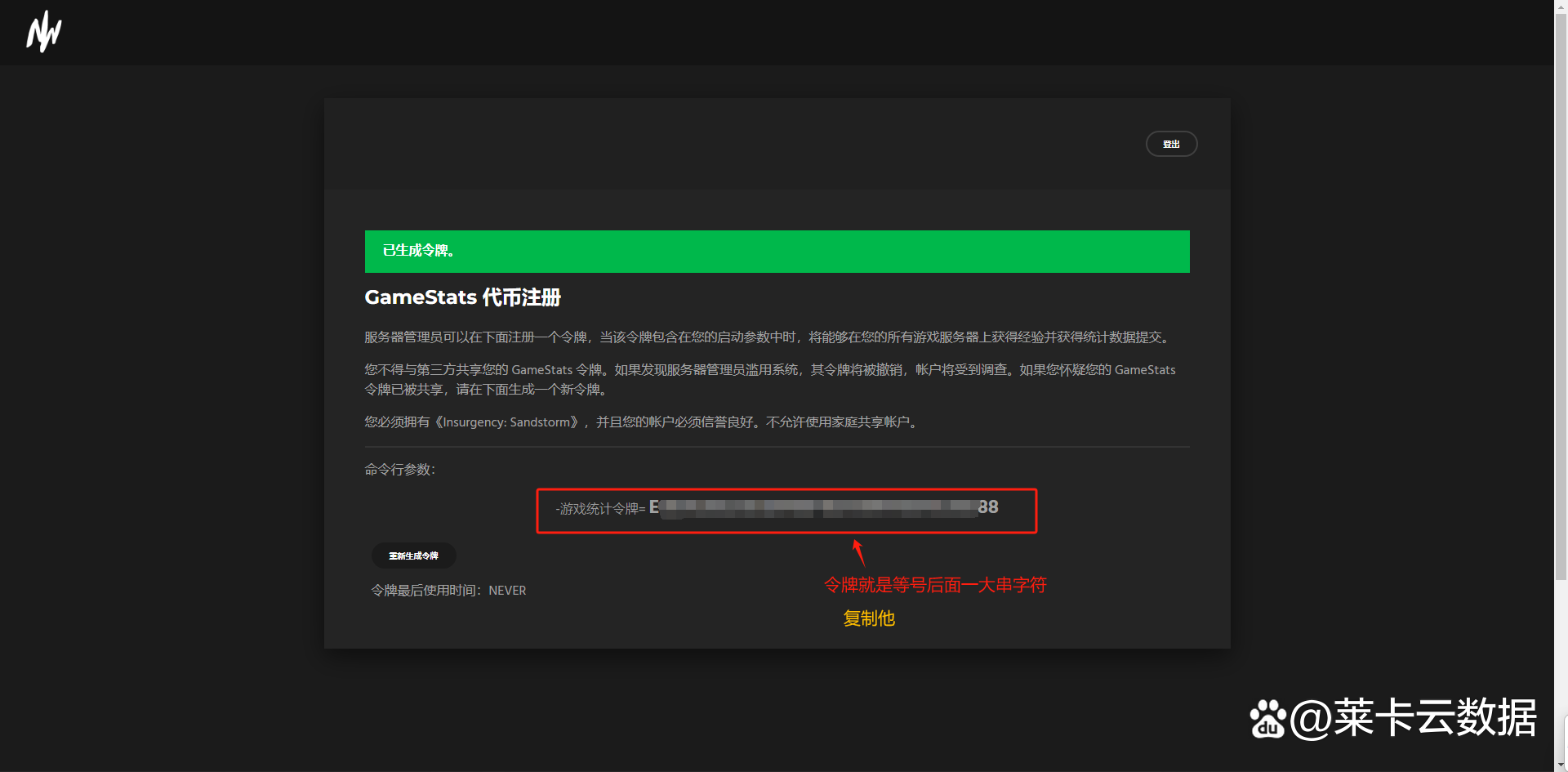
Task: Click the page vertical scrollbar thumb
Action: pos(1561,296)
